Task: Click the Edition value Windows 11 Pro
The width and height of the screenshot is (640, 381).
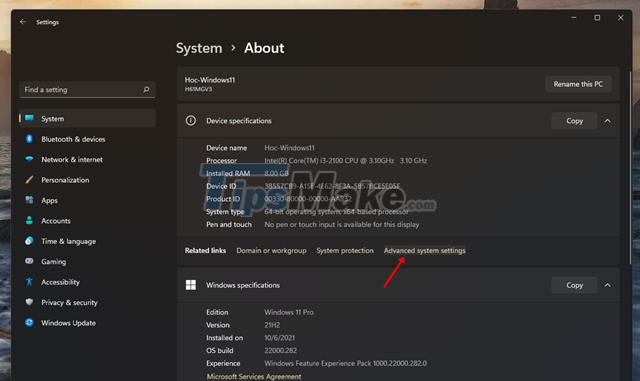Action: [x=289, y=312]
